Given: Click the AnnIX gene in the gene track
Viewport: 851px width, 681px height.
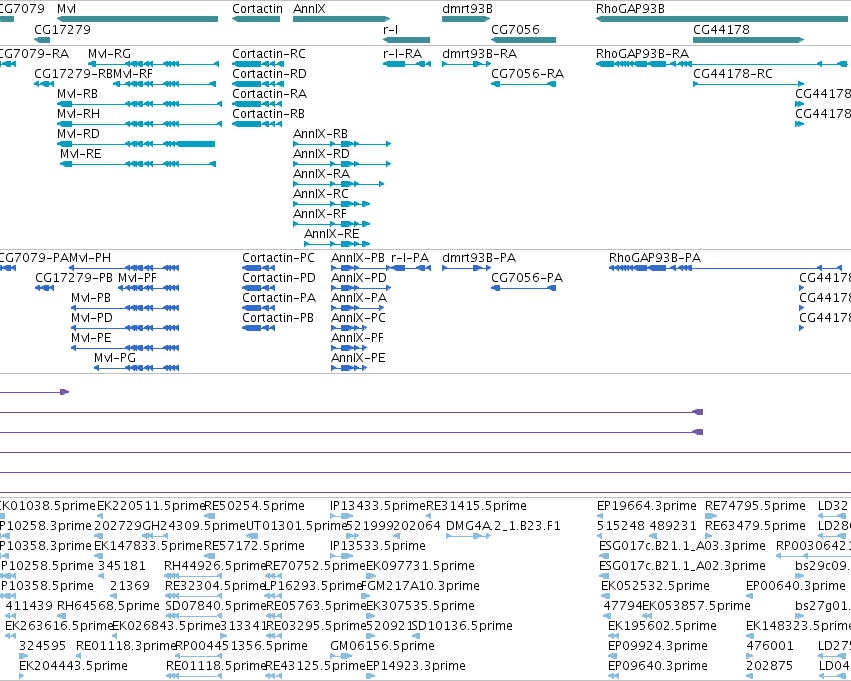Looking at the screenshot, I should [341, 19].
